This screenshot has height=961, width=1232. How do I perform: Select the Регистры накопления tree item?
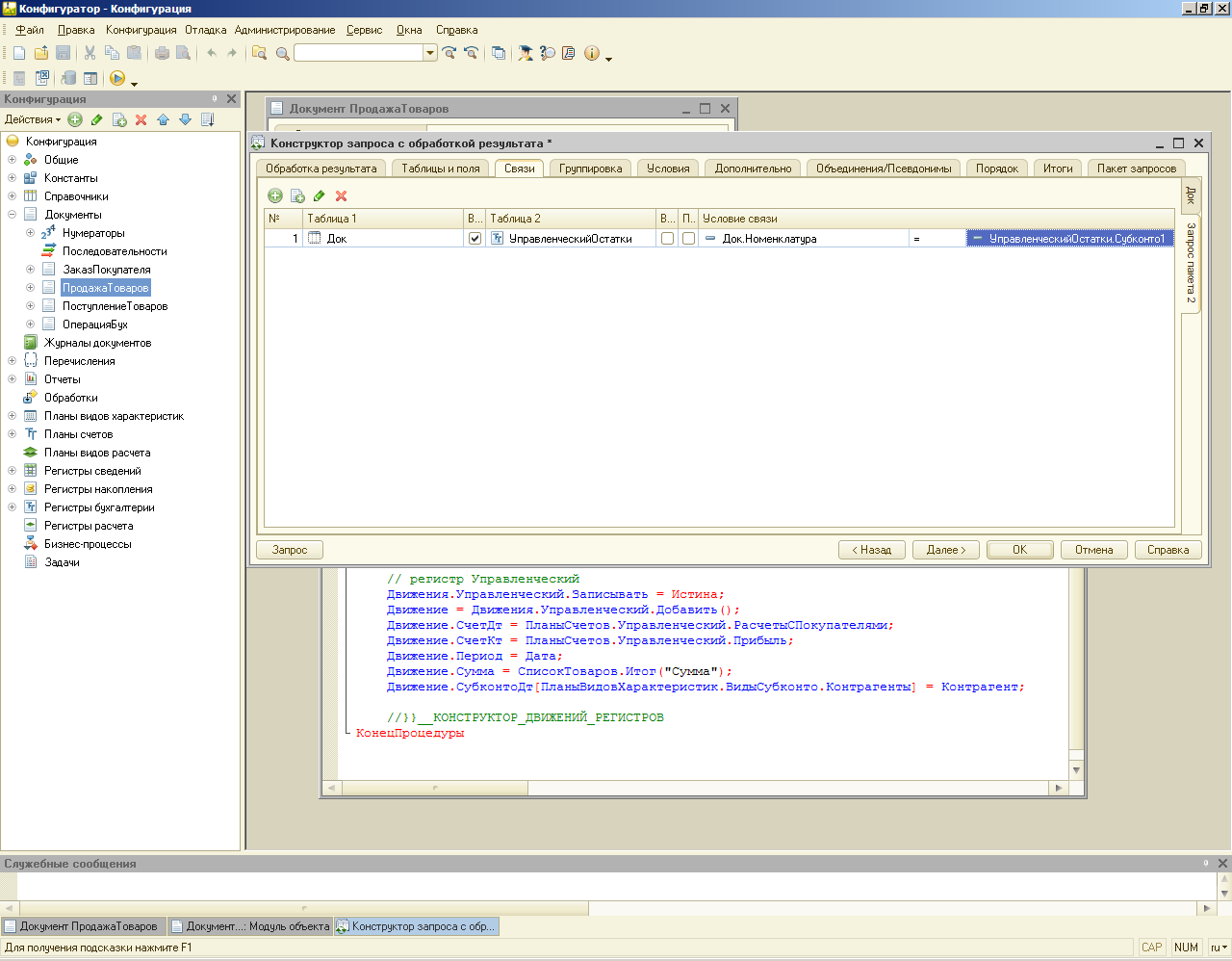[x=98, y=489]
